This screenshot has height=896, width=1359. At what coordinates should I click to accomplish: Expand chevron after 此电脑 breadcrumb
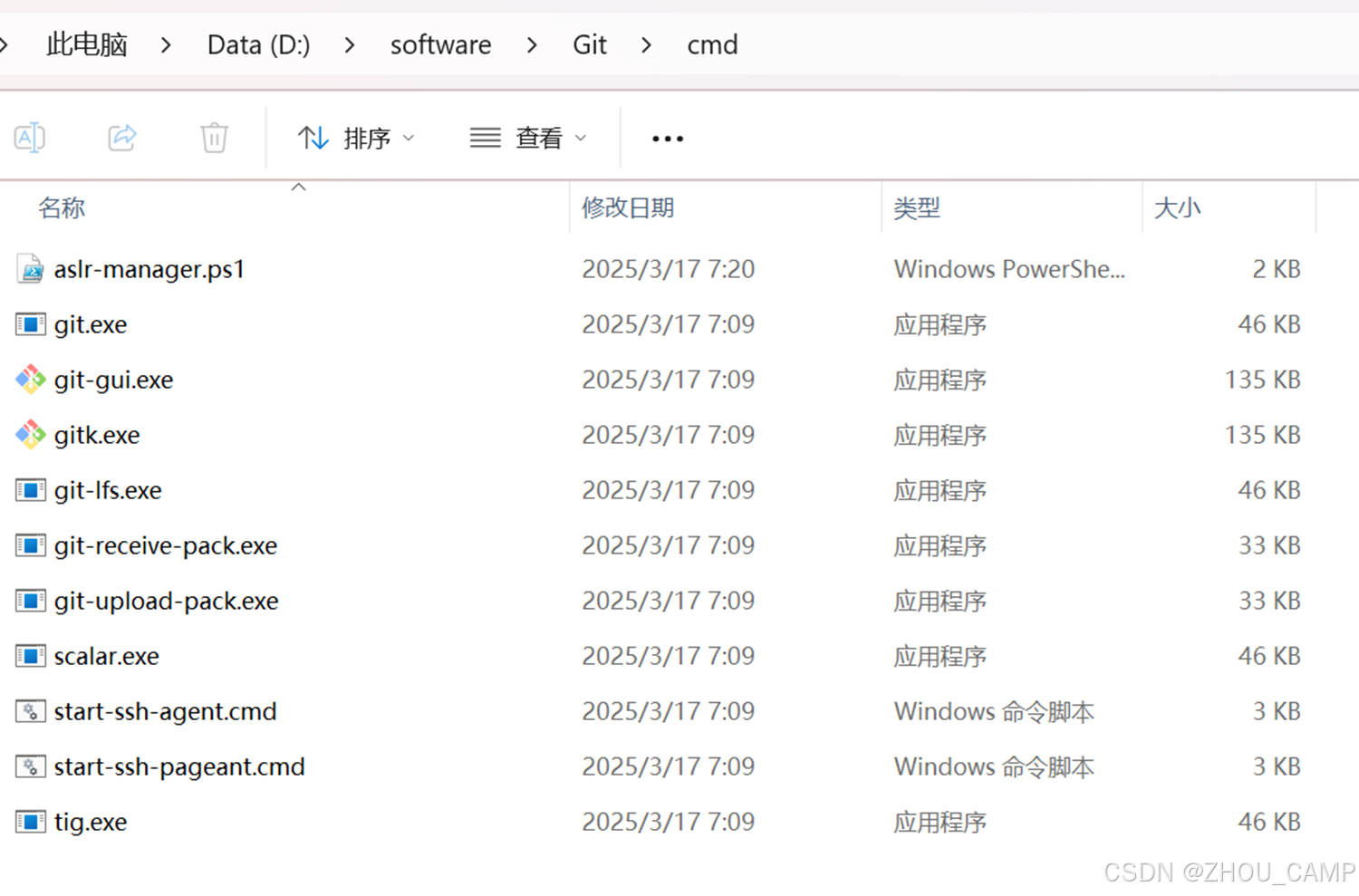(166, 44)
